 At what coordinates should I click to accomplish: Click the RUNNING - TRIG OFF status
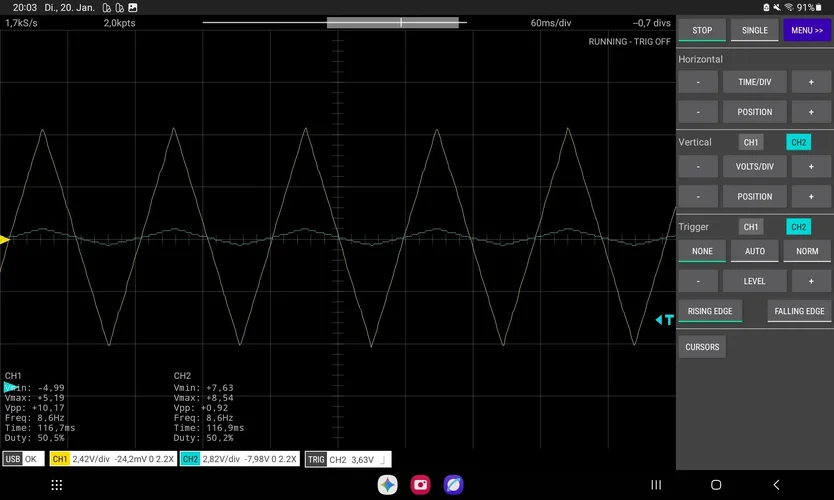[x=629, y=41]
